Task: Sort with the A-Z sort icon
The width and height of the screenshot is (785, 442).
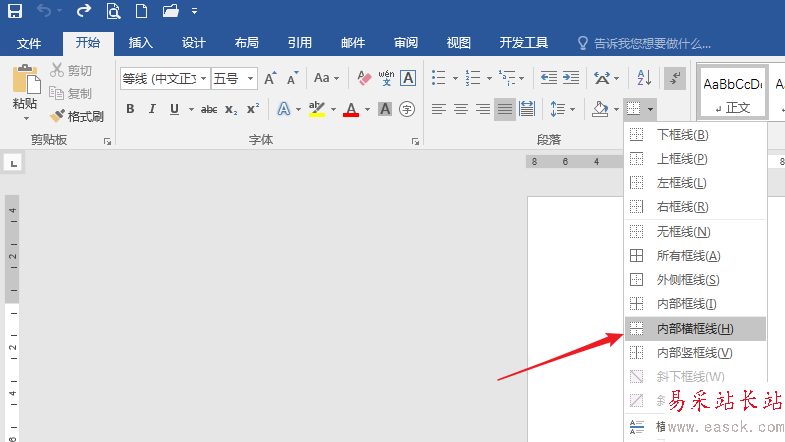Action: pyautogui.click(x=644, y=78)
